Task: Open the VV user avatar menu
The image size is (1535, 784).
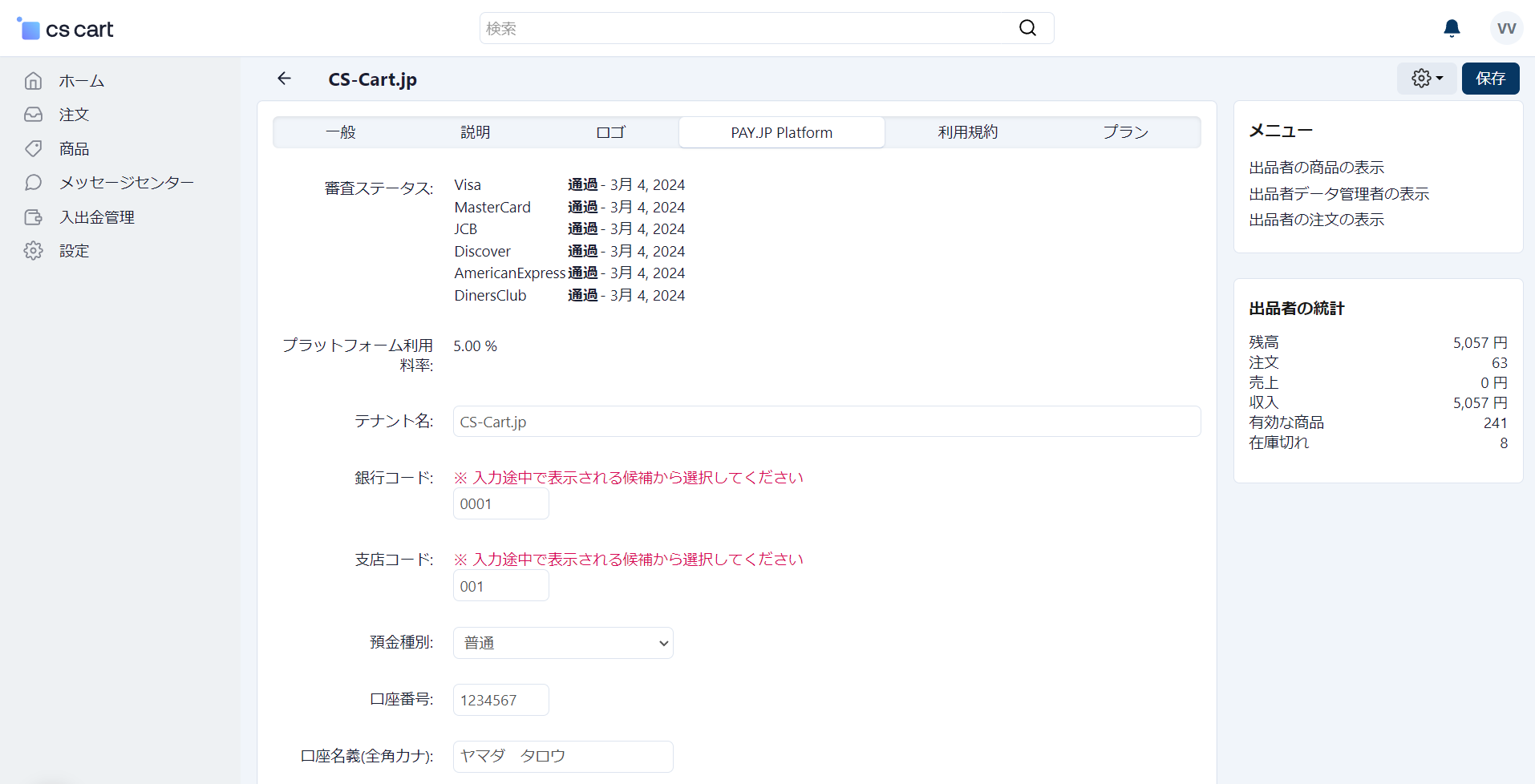Action: (x=1506, y=29)
